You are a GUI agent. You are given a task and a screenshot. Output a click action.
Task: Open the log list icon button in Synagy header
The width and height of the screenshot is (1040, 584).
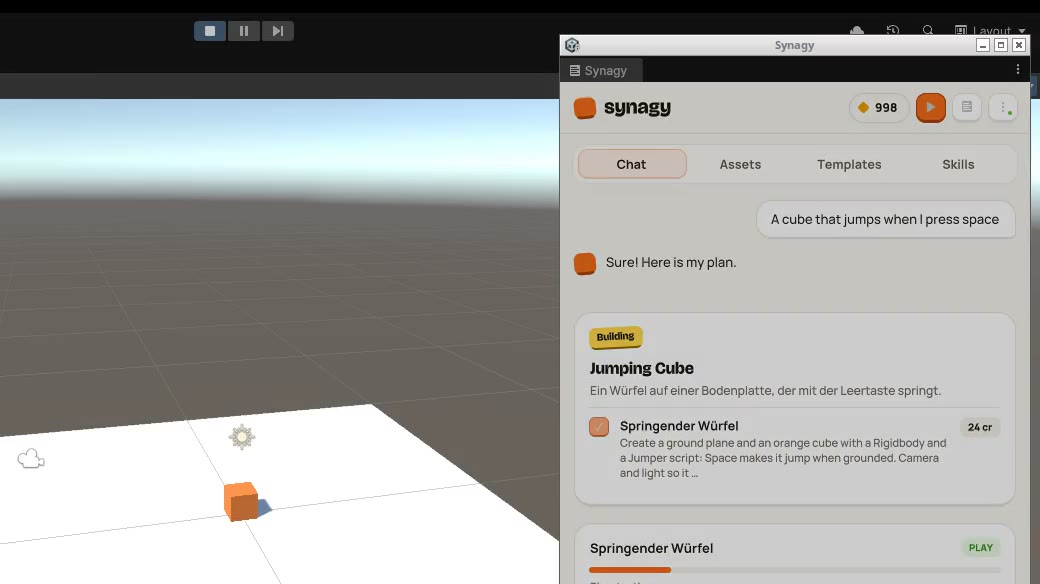click(x=966, y=107)
